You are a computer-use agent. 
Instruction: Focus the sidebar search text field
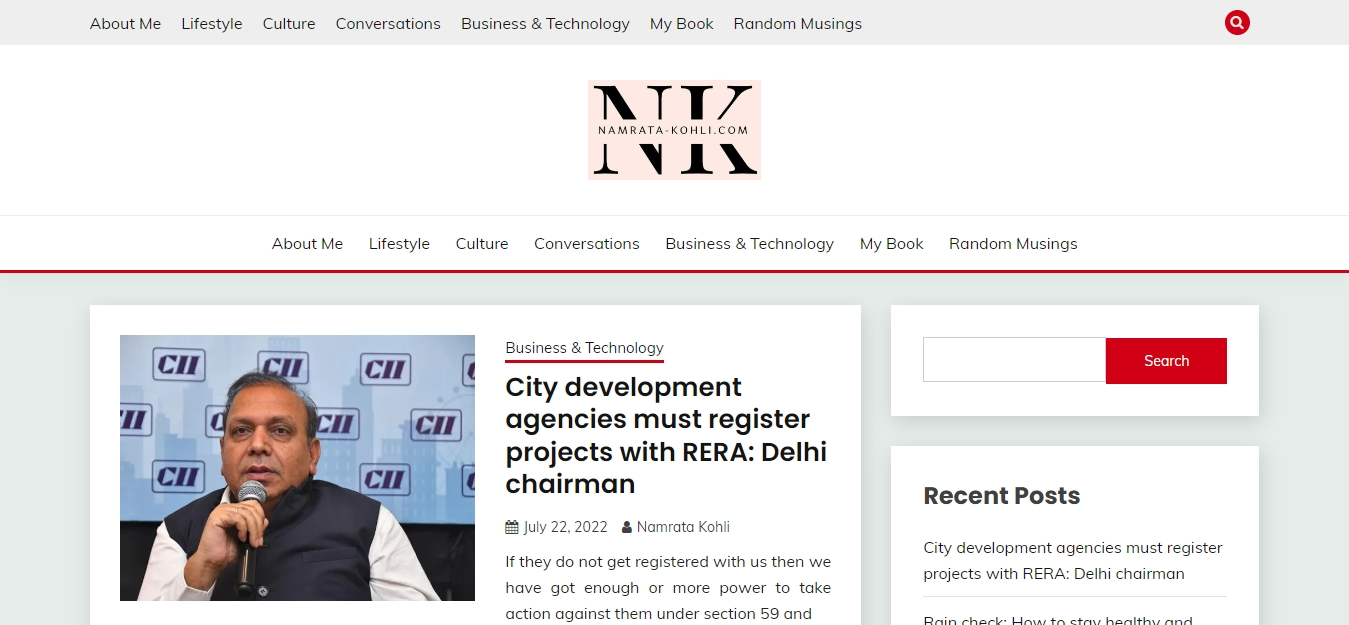pyautogui.click(x=1014, y=360)
